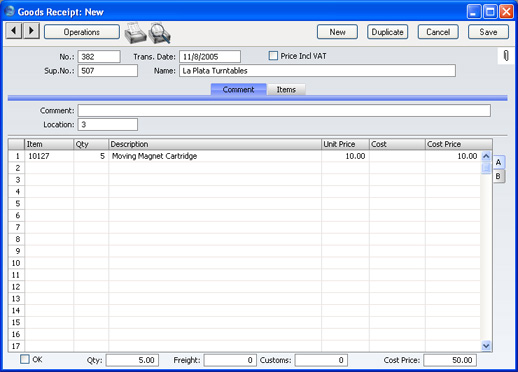Viewport: 518px width, 372px height.
Task: Toggle the Price Incl VAT checkbox
Action: [x=273, y=56]
